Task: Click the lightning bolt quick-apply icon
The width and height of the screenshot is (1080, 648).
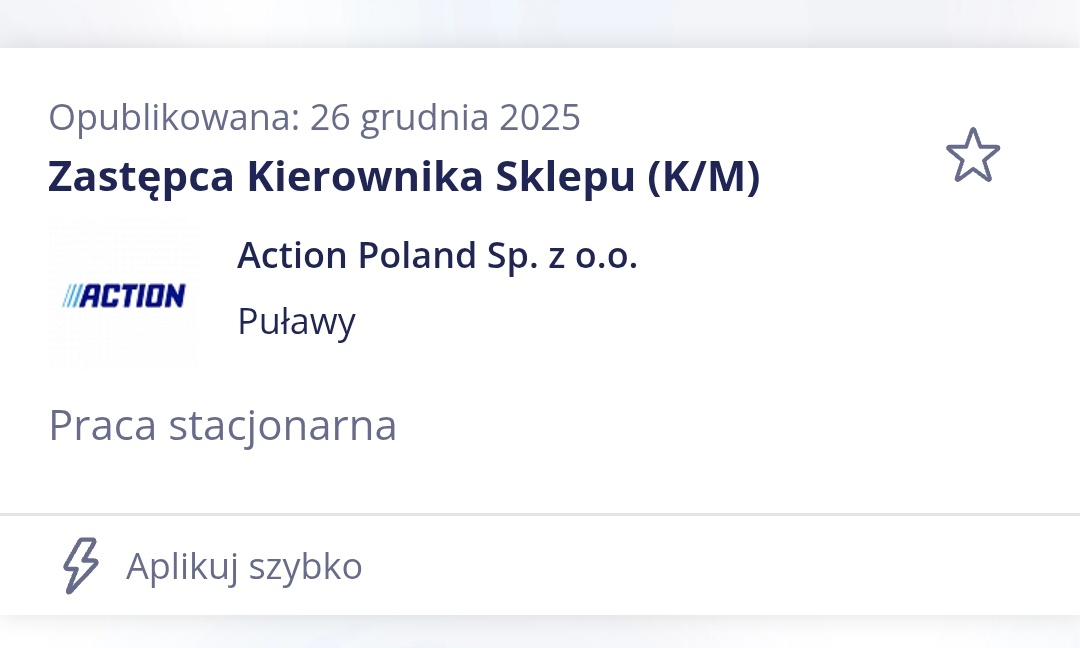Action: pos(81,566)
